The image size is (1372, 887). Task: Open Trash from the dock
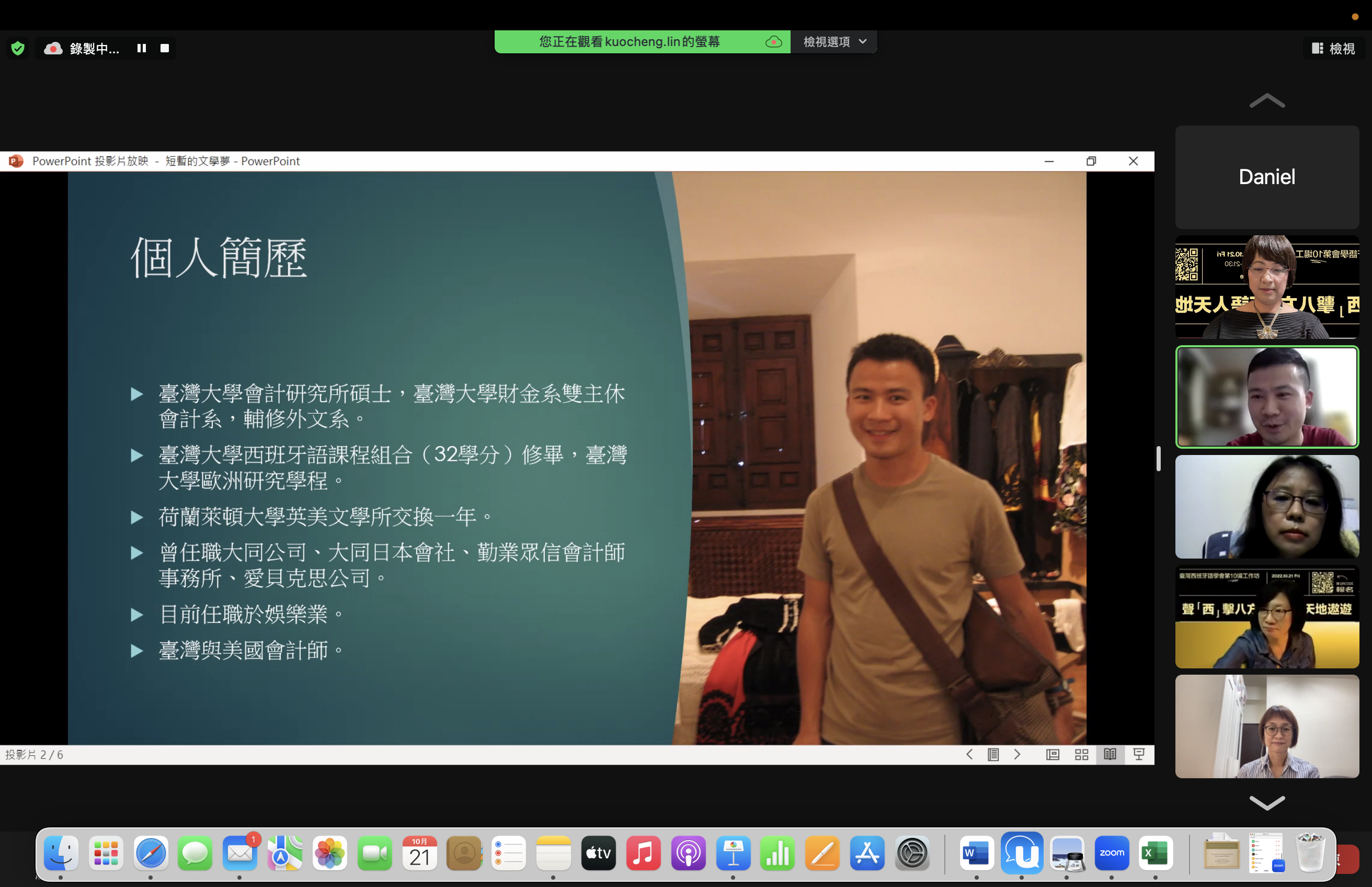tap(1310, 853)
